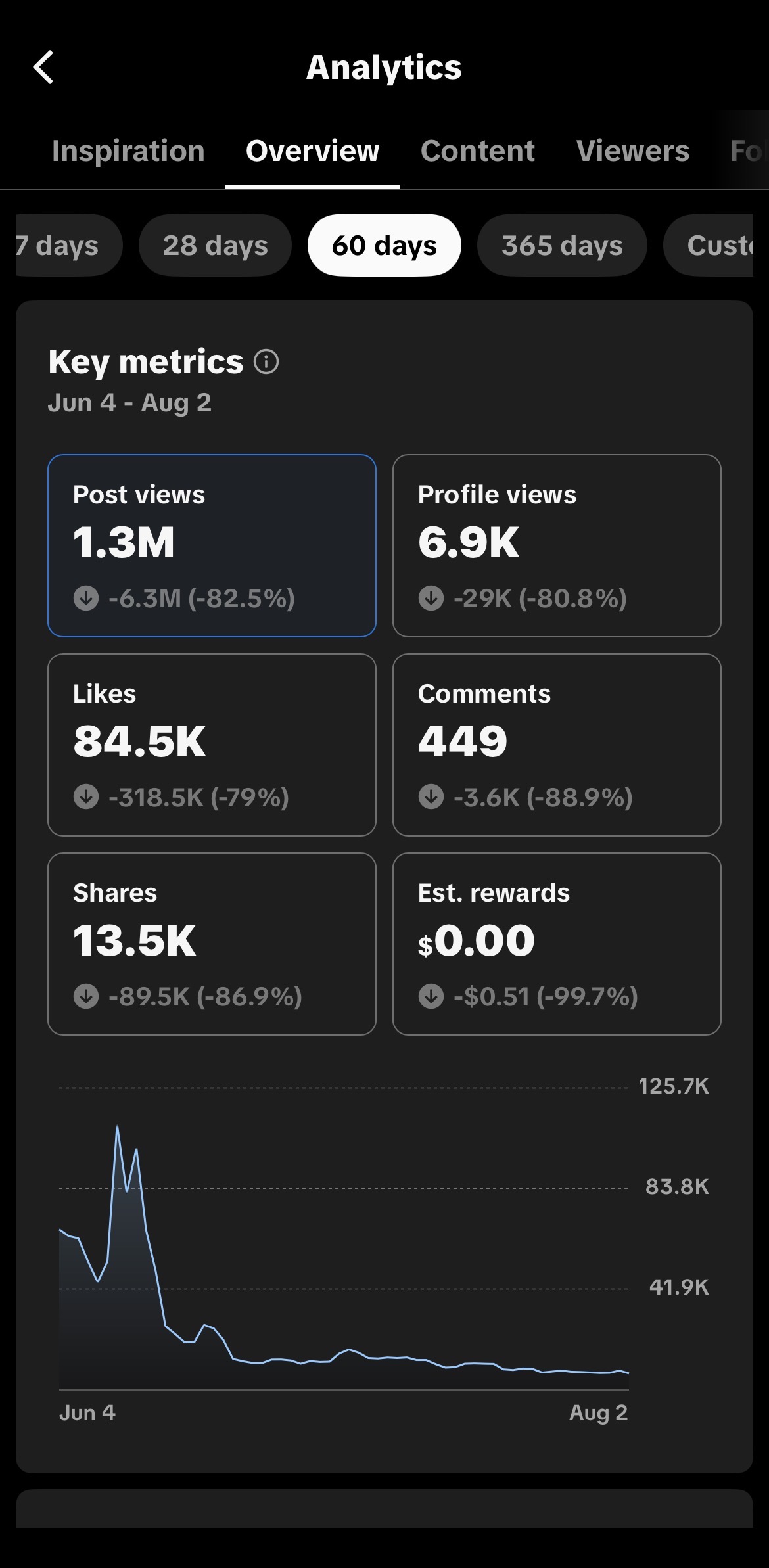Switch to the Inspiration tab
The width and height of the screenshot is (769, 1568).
point(128,151)
